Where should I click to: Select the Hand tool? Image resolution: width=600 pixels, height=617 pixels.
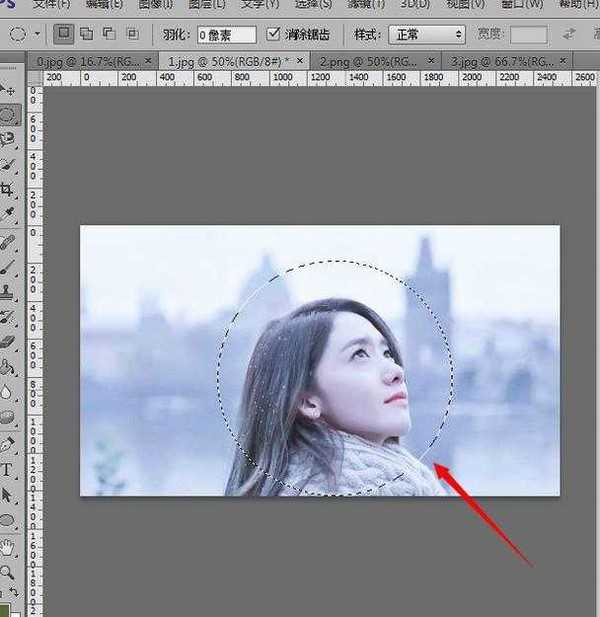click(8, 547)
